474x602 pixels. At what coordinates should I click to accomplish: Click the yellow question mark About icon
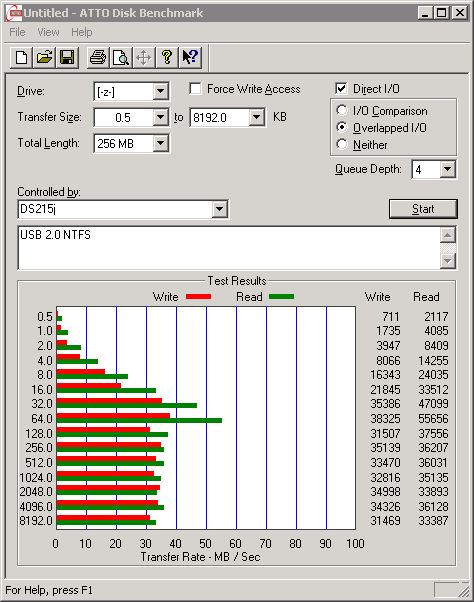[167, 58]
